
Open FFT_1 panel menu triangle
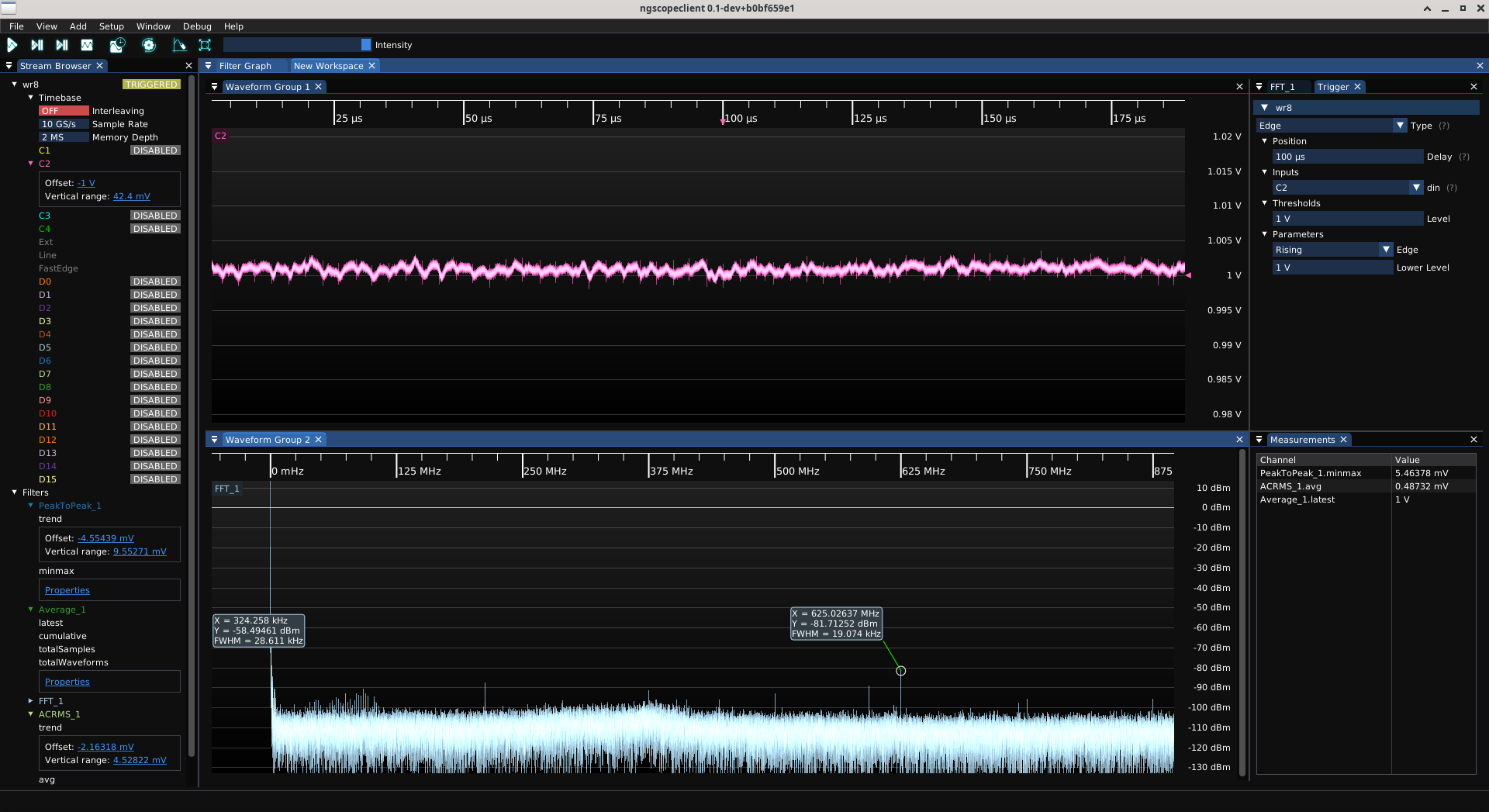pos(1259,87)
